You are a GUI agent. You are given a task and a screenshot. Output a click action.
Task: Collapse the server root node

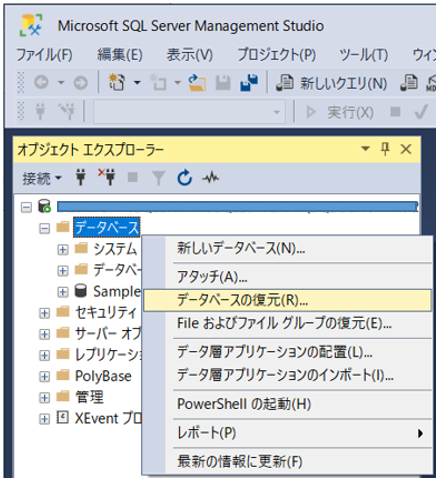pyautogui.click(x=26, y=207)
